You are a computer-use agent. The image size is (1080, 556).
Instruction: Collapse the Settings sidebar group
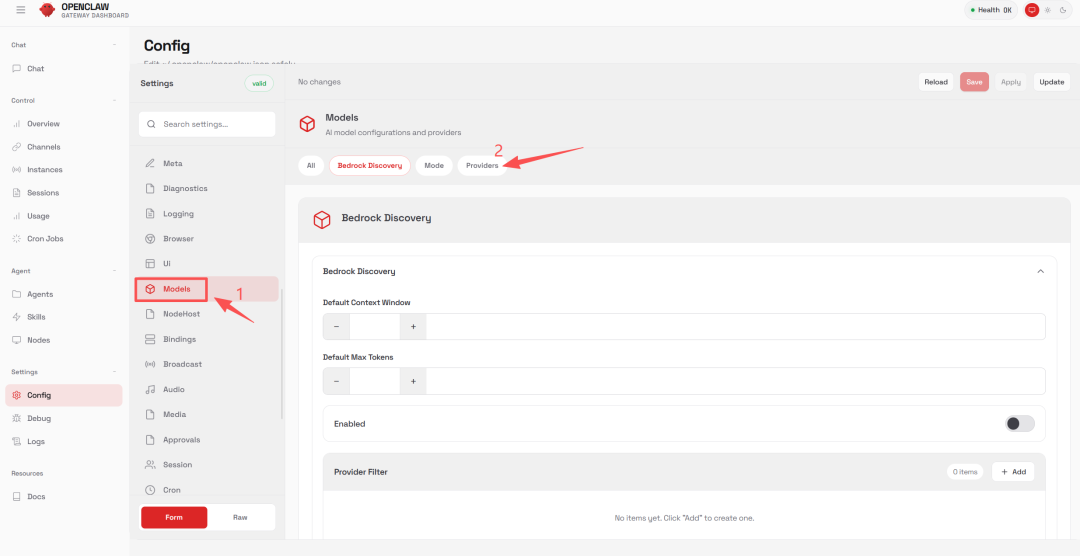click(x=114, y=372)
